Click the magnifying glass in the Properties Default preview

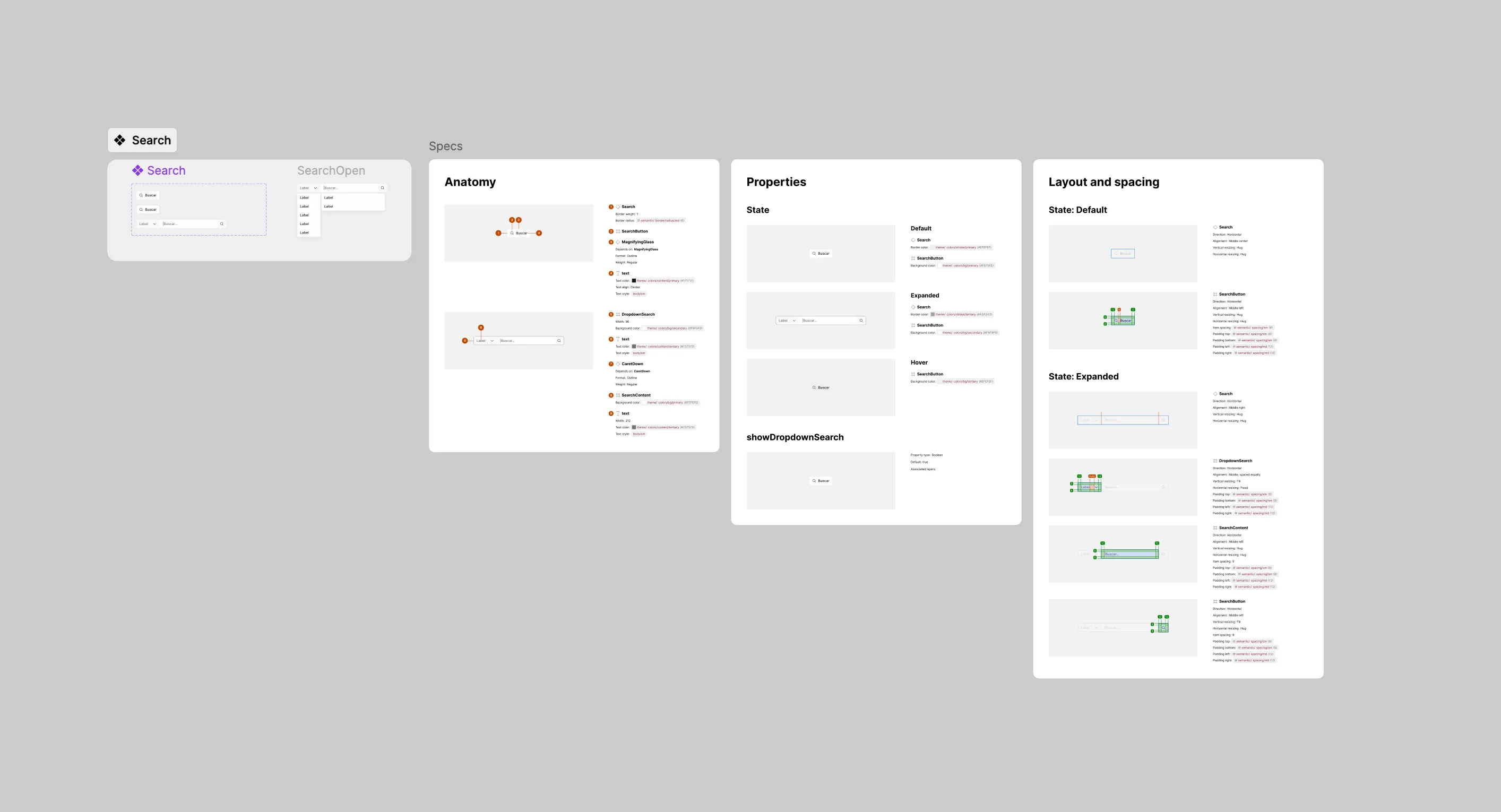pyautogui.click(x=814, y=253)
